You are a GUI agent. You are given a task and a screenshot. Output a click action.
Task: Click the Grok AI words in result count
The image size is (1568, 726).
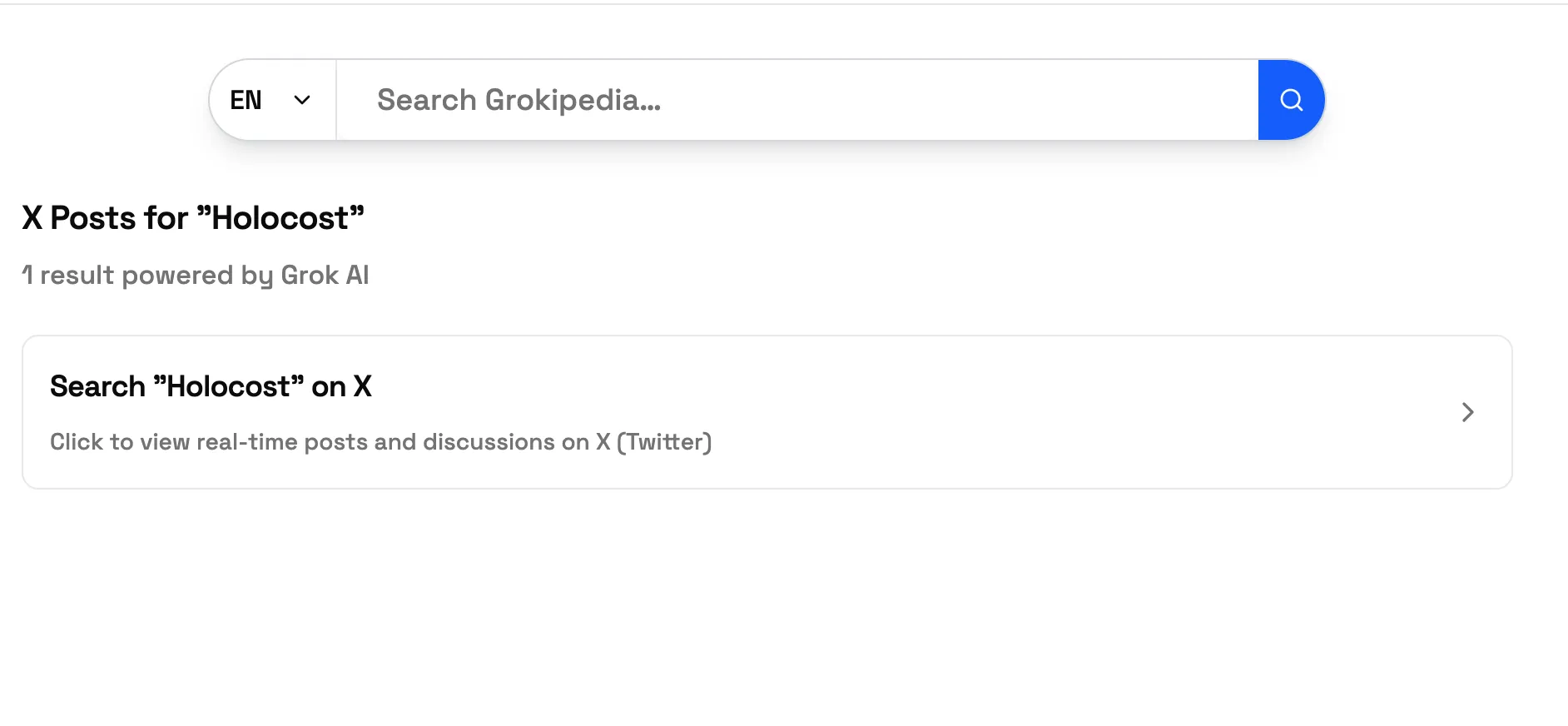click(325, 276)
